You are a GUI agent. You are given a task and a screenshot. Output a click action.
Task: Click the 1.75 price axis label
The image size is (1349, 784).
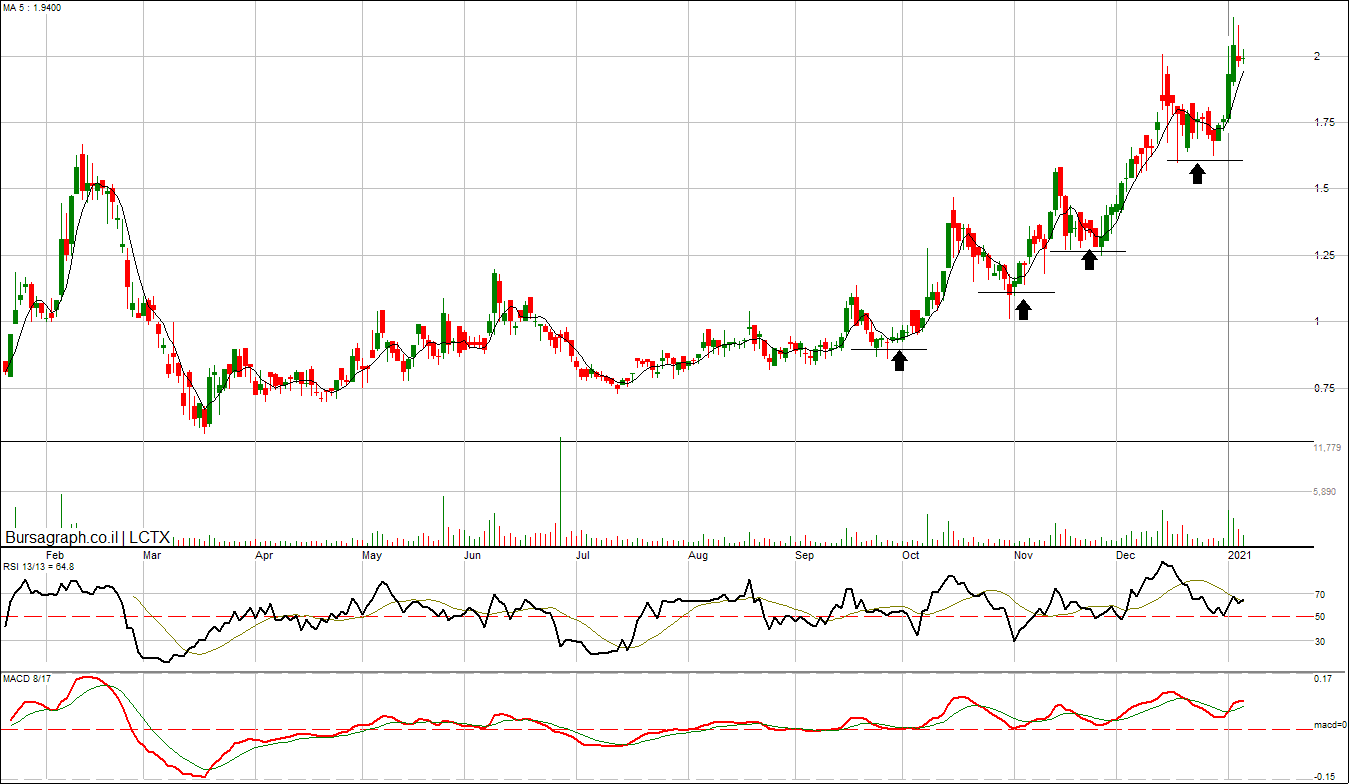click(1326, 123)
